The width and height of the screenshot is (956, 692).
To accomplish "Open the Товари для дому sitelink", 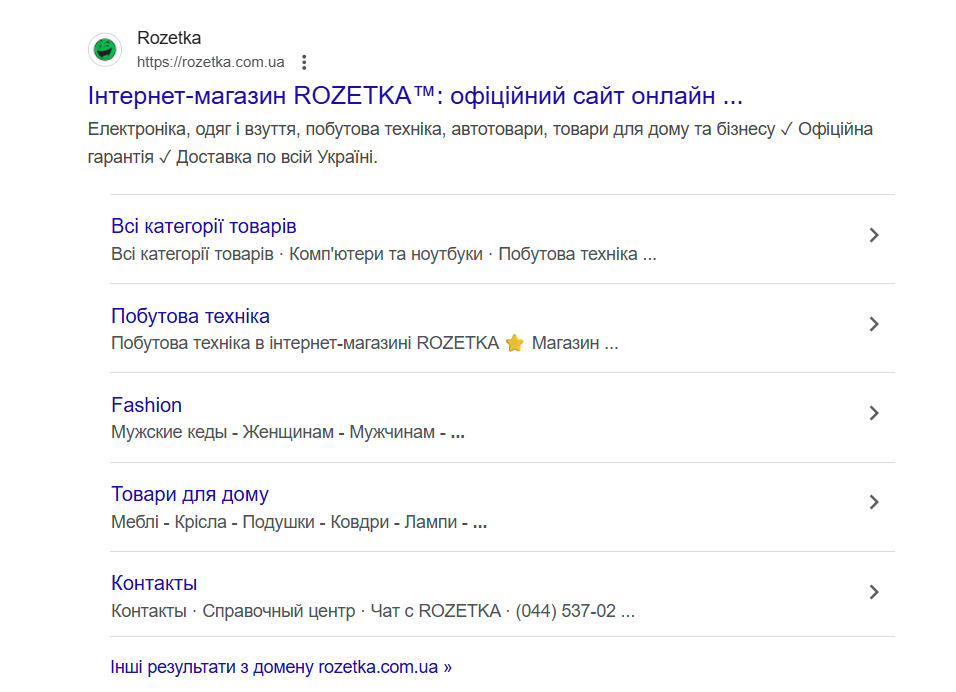I will pyautogui.click(x=190, y=494).
